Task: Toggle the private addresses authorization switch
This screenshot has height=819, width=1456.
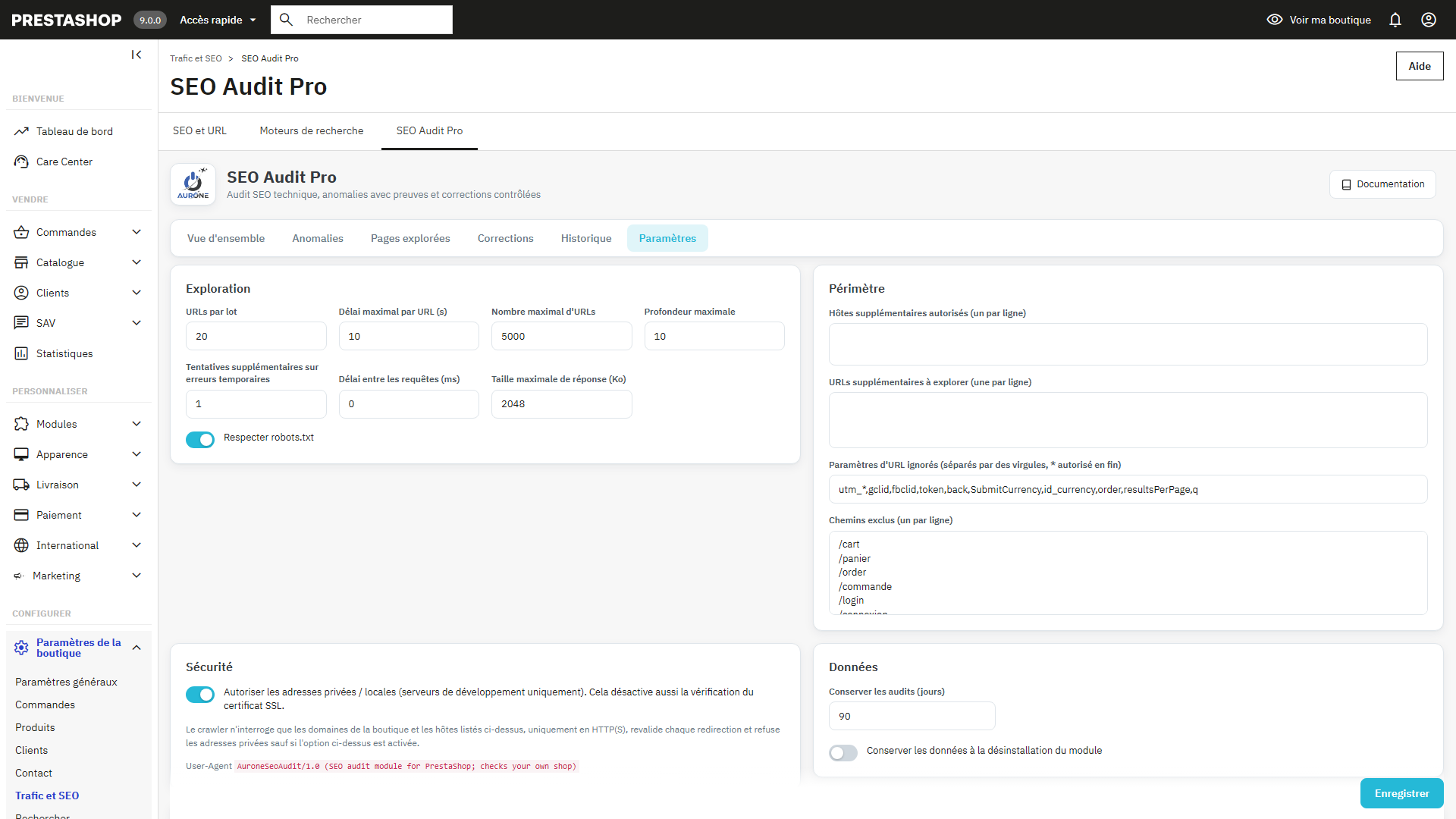Action: point(200,695)
